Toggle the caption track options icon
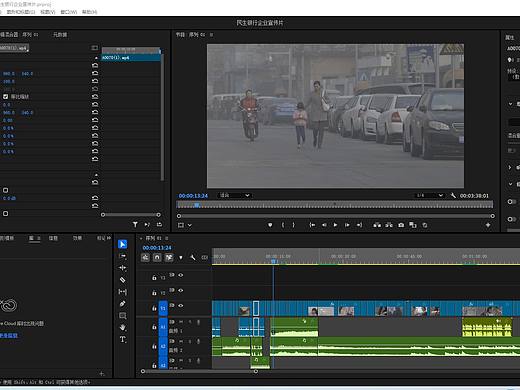This screenshot has height=390, width=520. pyautogui.click(x=204, y=257)
